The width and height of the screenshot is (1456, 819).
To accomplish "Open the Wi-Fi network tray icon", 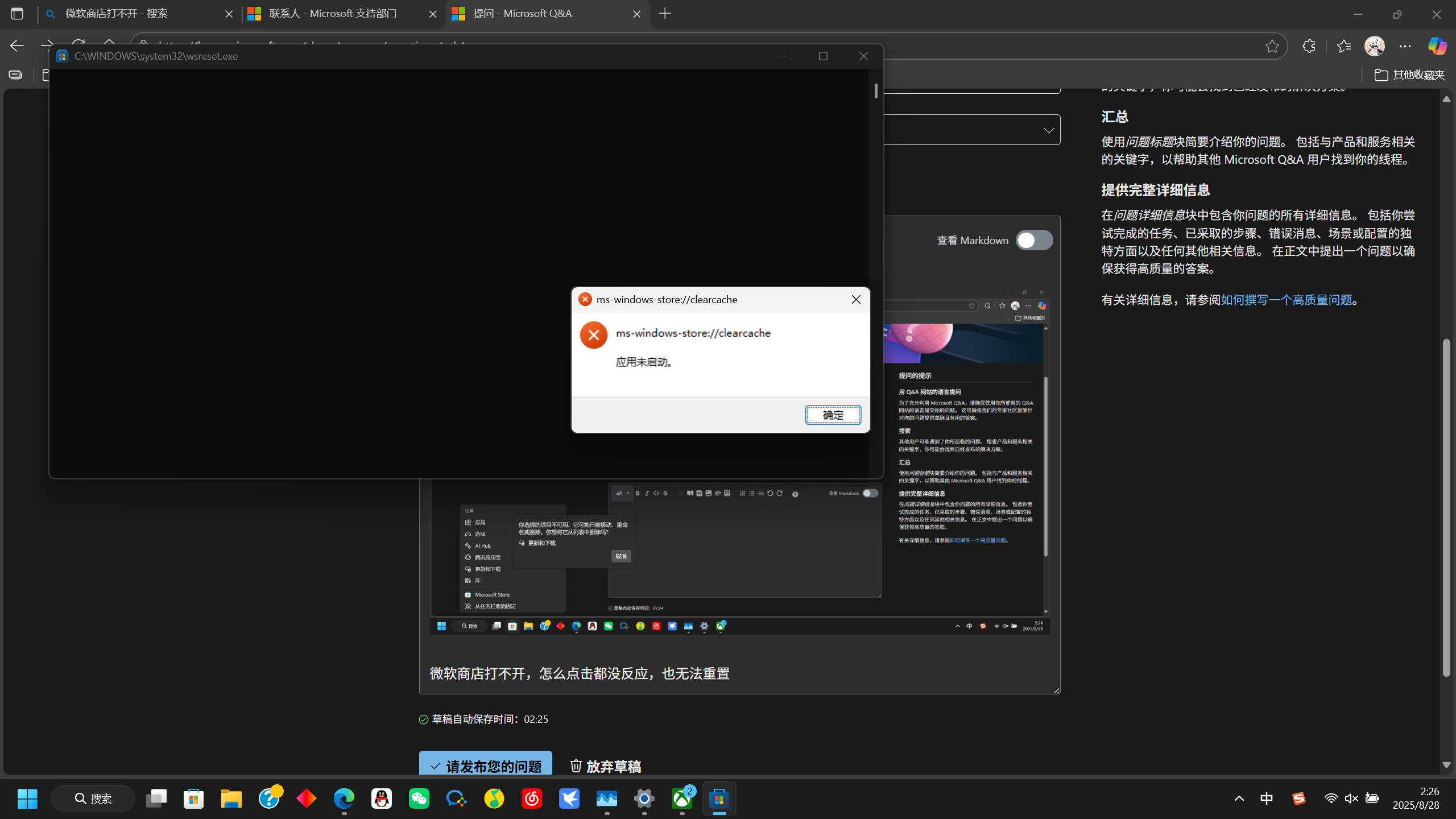I will click(x=1331, y=799).
